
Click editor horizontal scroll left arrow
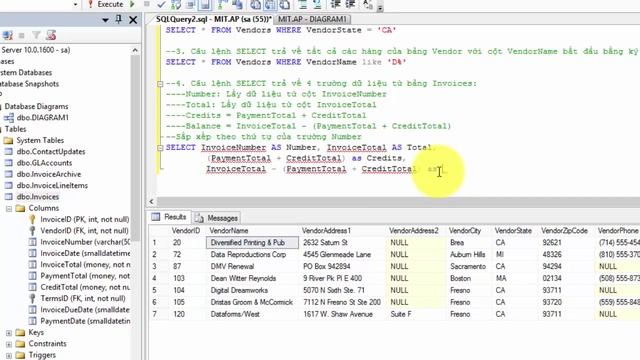point(151,201)
